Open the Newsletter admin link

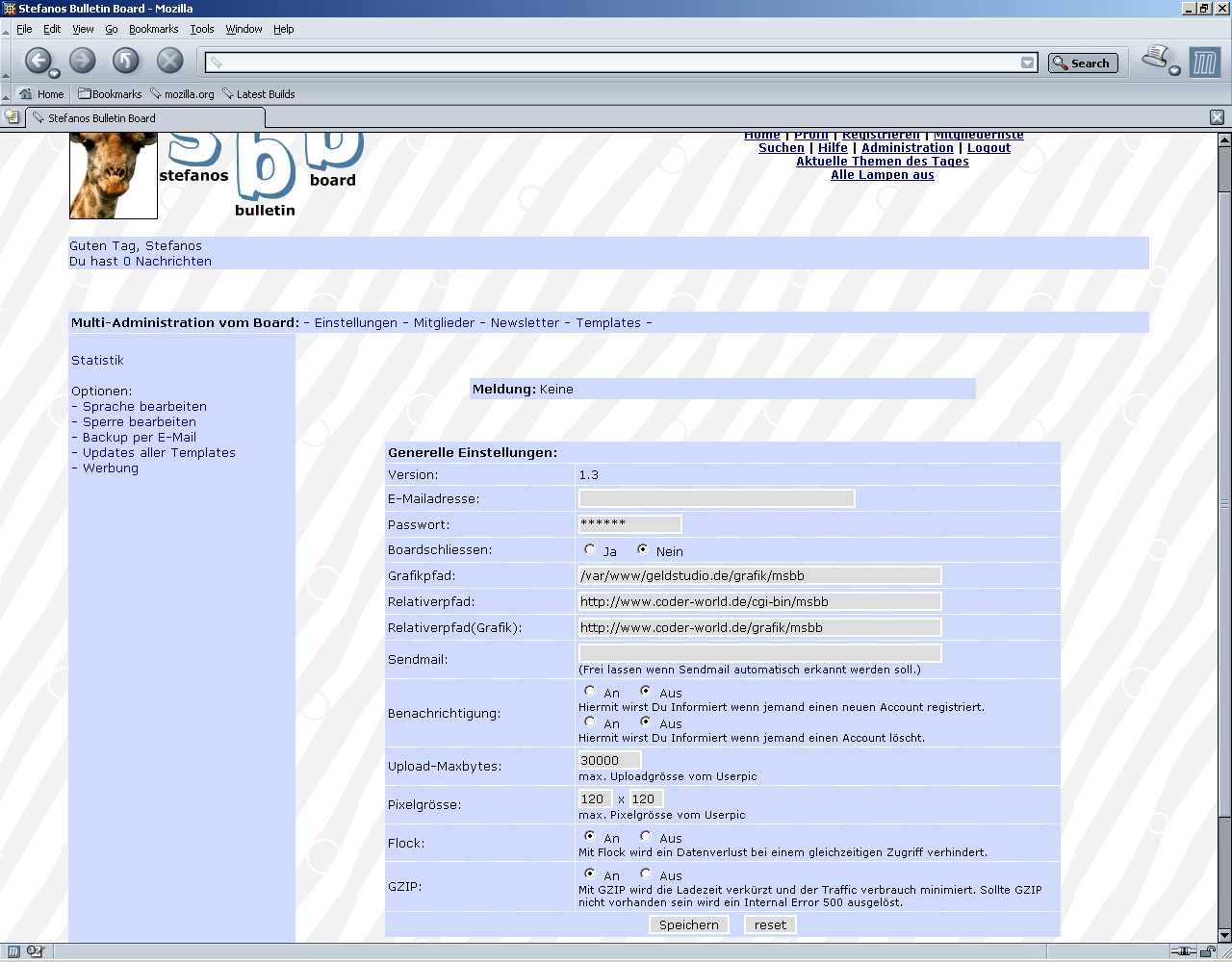point(525,323)
